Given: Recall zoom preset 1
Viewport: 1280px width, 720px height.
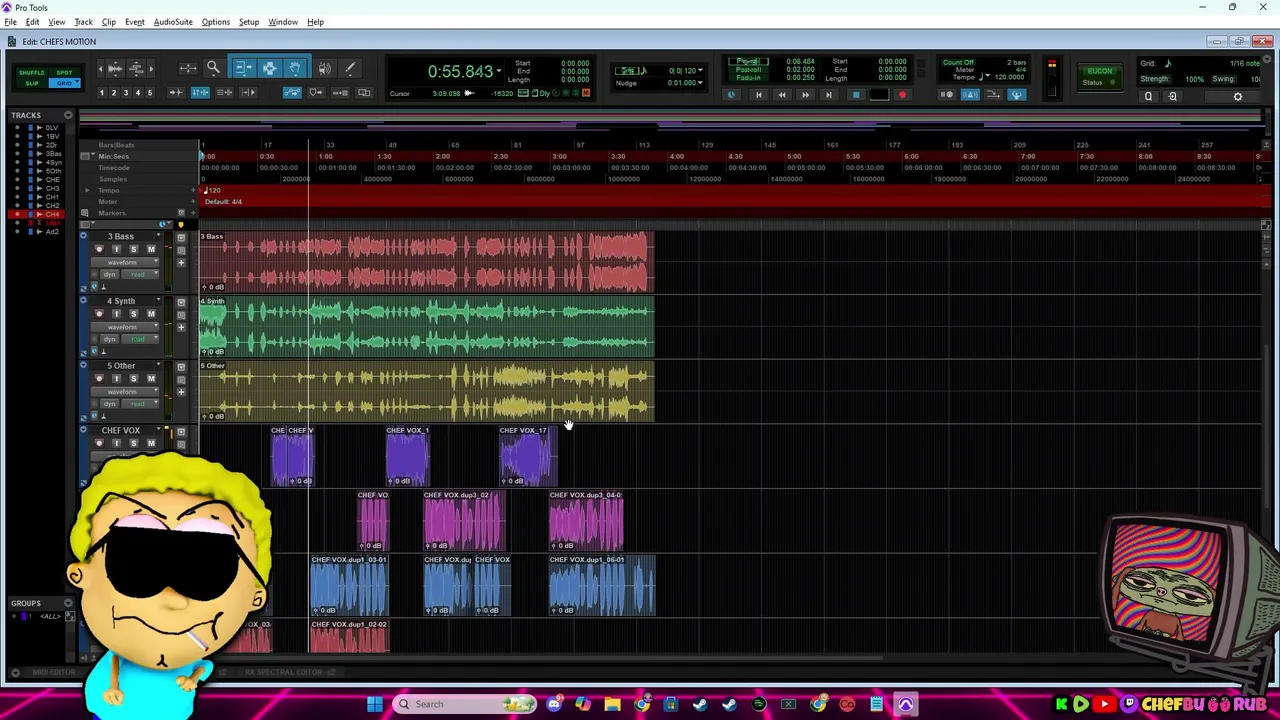Looking at the screenshot, I should tap(101, 93).
